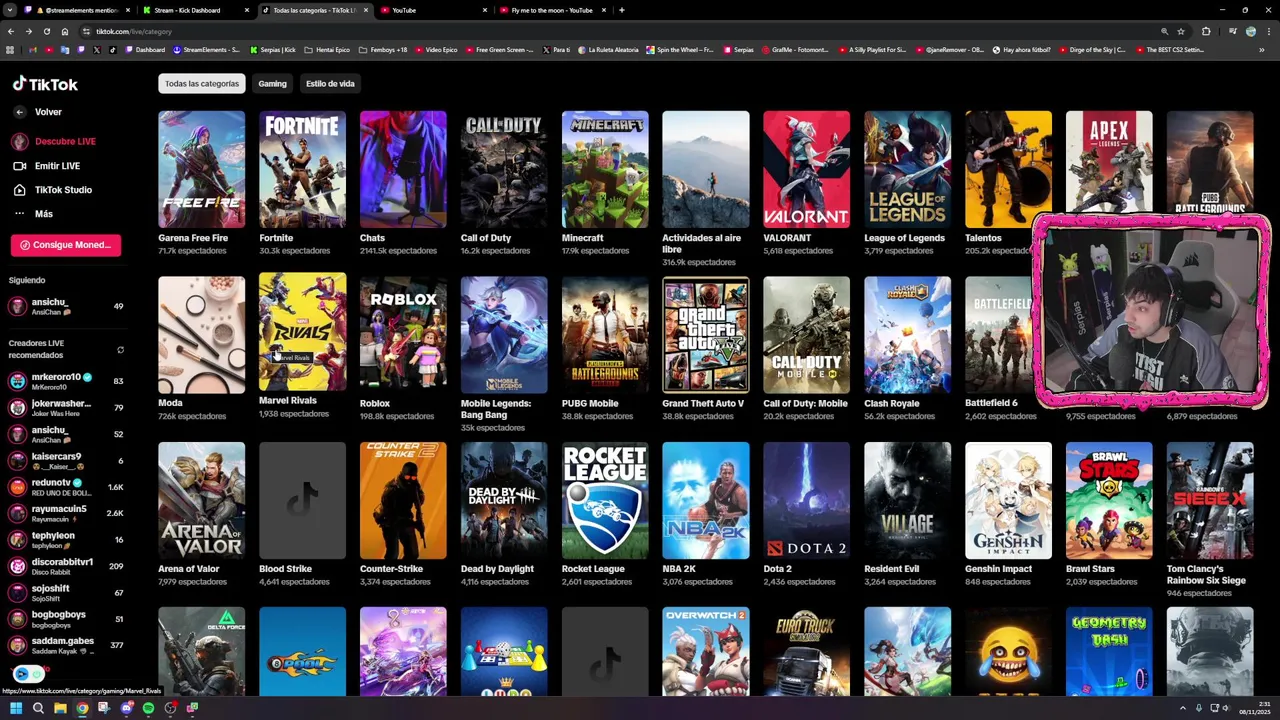This screenshot has height=720, width=1280.
Task: Open Dota 2 category thumbnail
Action: (x=806, y=500)
